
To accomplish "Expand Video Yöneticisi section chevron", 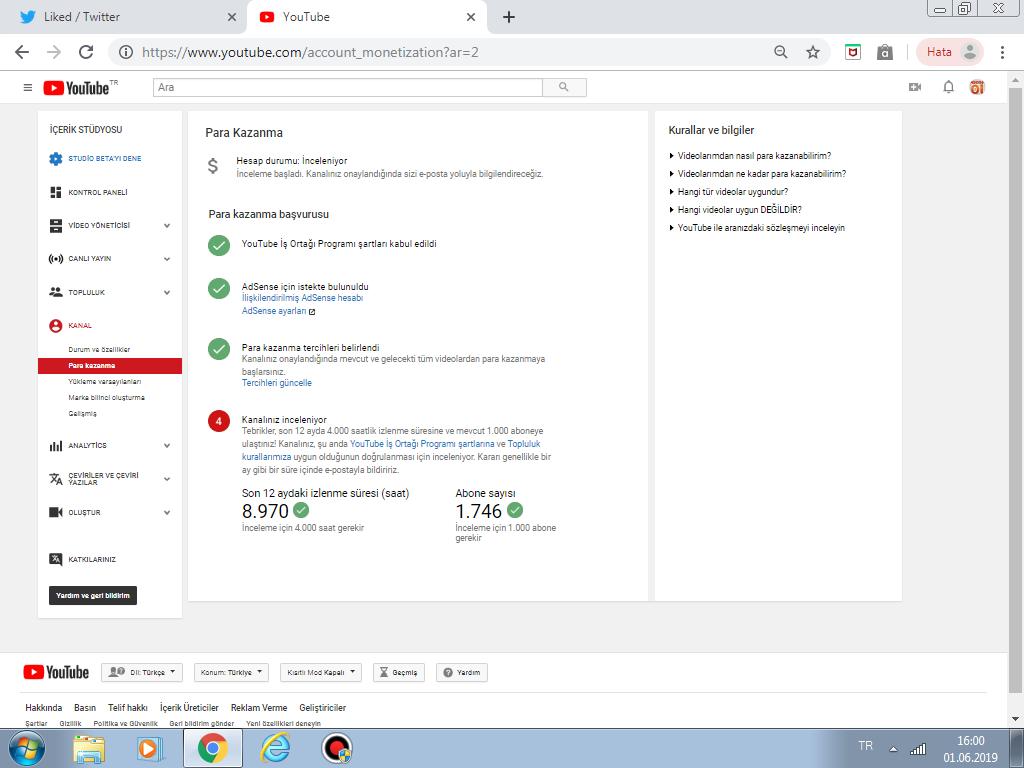I will [x=167, y=225].
